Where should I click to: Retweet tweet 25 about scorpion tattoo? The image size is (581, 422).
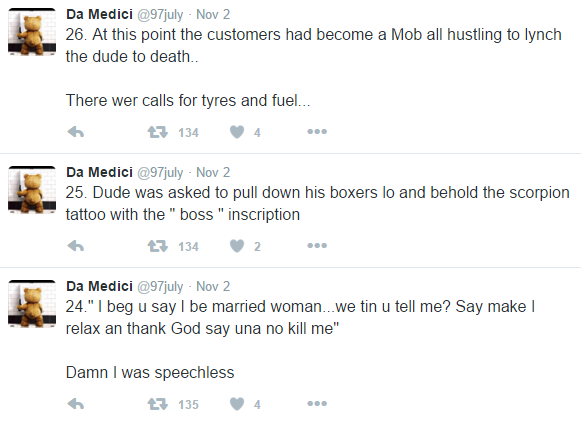point(157,246)
